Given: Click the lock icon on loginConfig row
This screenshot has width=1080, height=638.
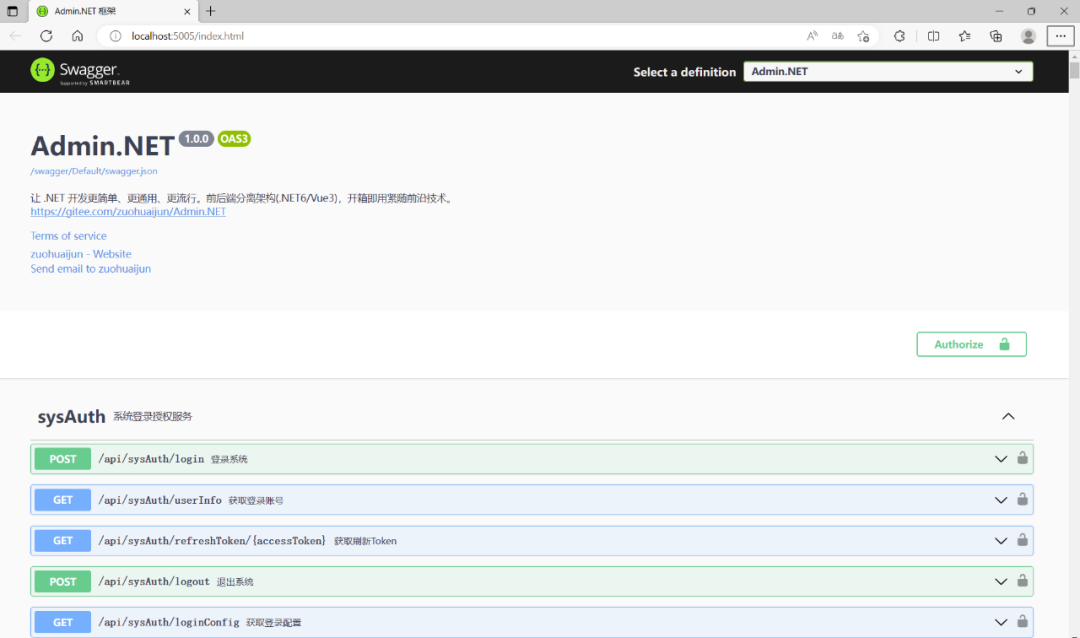Looking at the screenshot, I should (x=1022, y=621).
